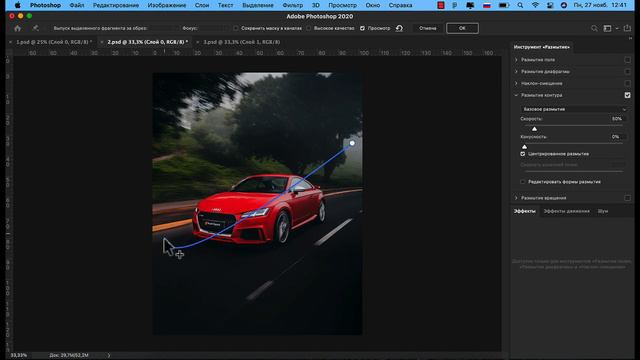Switch to the Эффекты движения tab
Screen dimensions: 640x360
tap(567, 211)
